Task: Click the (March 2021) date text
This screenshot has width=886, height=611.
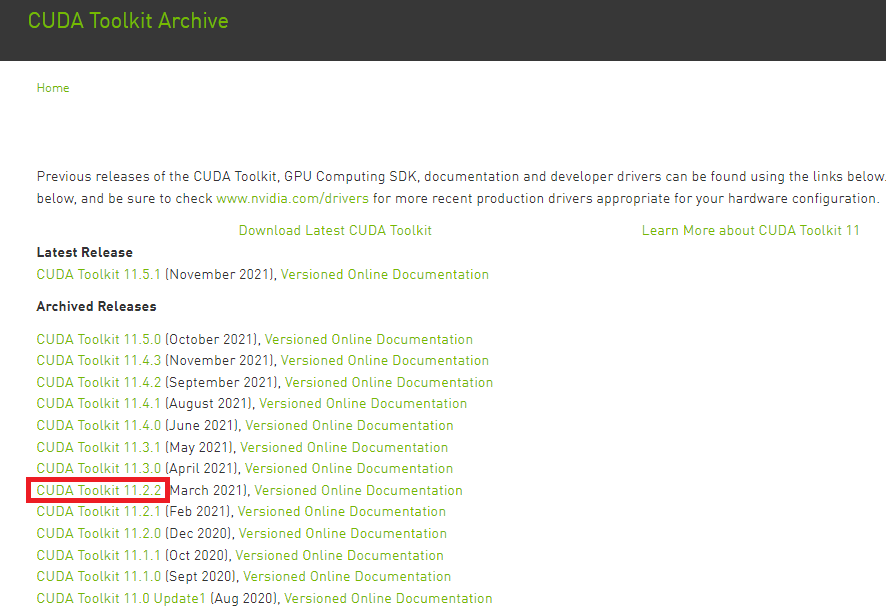Action: click(x=207, y=491)
